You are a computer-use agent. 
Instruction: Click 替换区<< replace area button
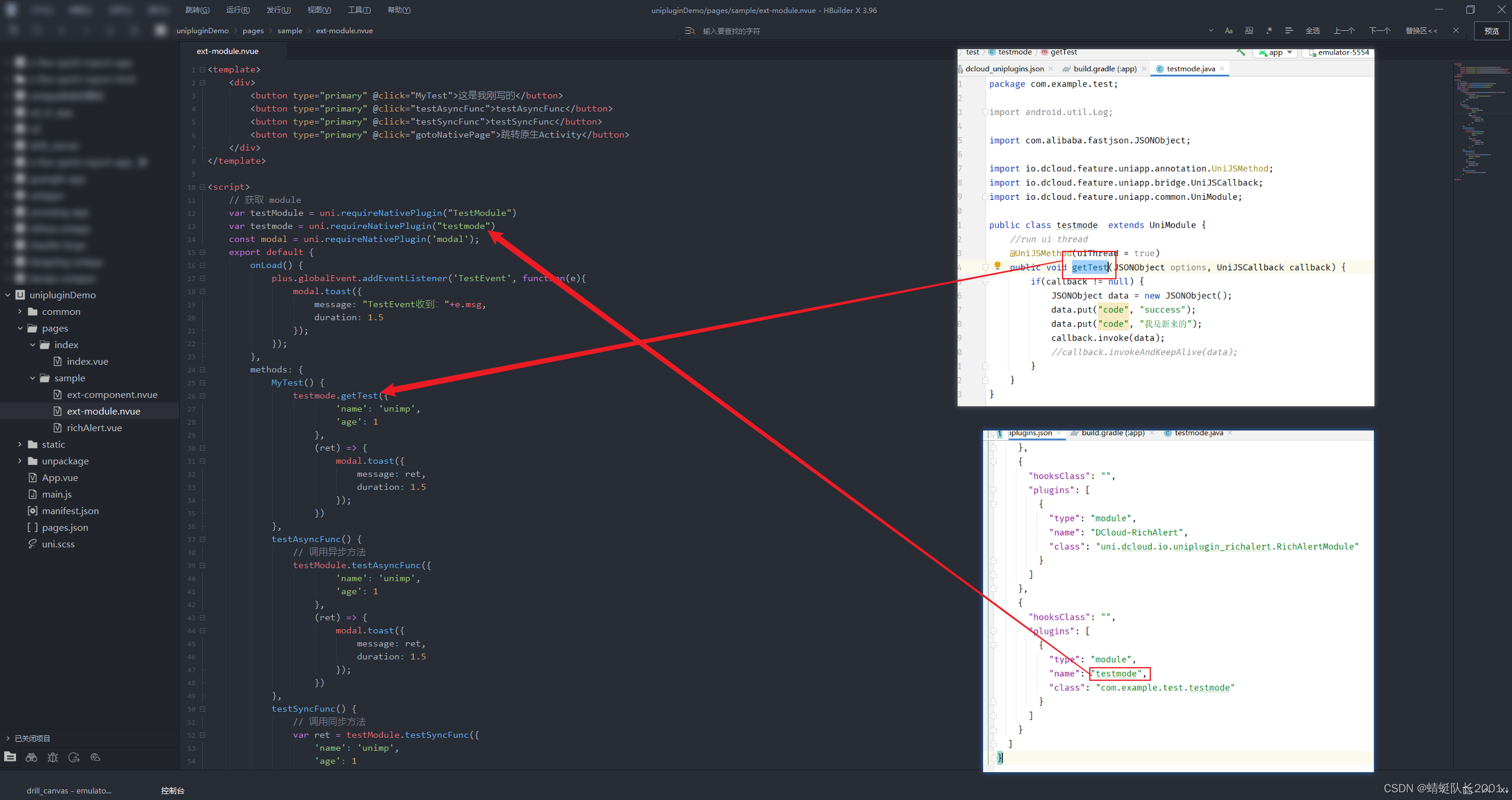pyautogui.click(x=1421, y=31)
